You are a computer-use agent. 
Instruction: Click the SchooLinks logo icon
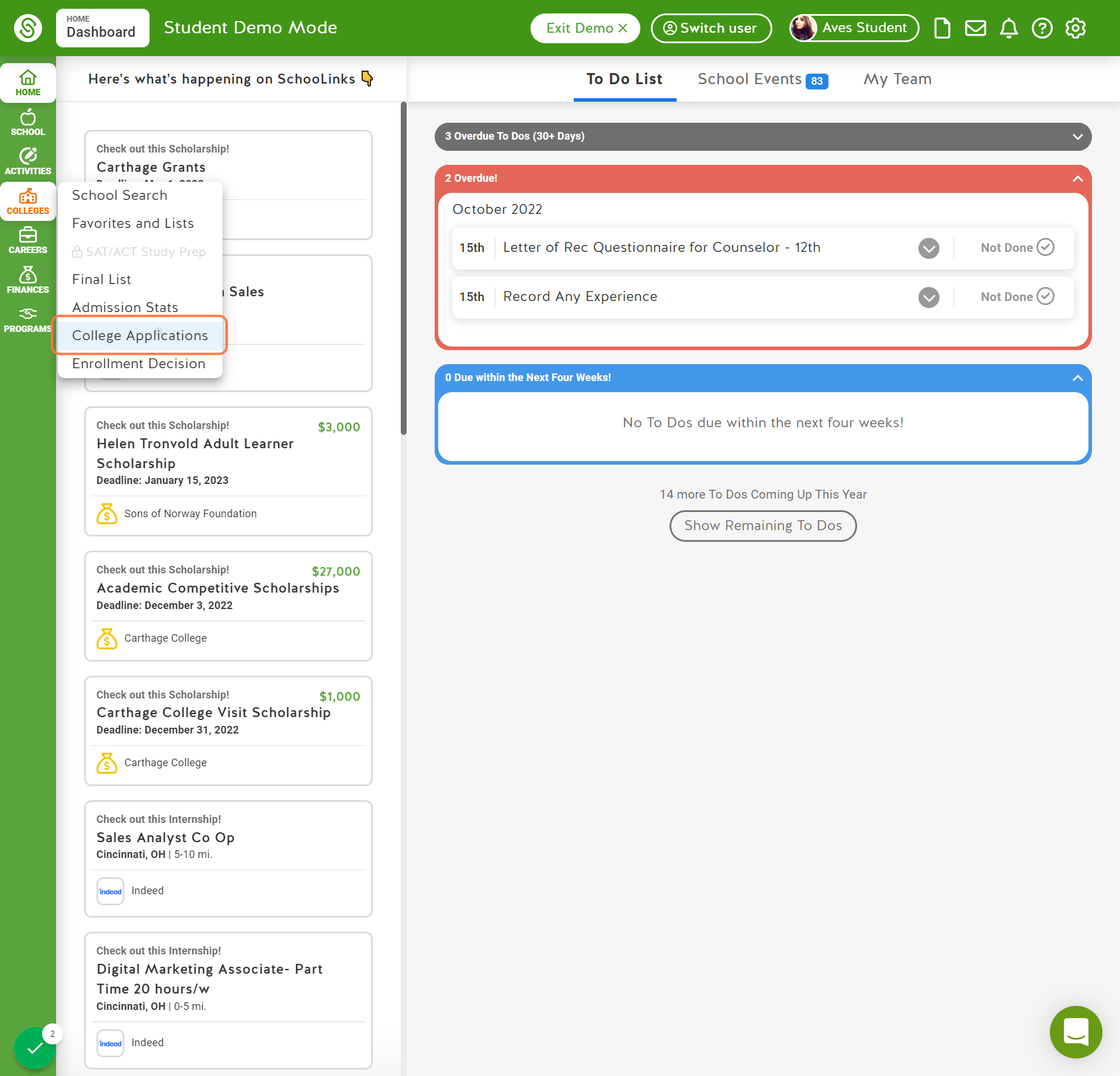(28, 28)
